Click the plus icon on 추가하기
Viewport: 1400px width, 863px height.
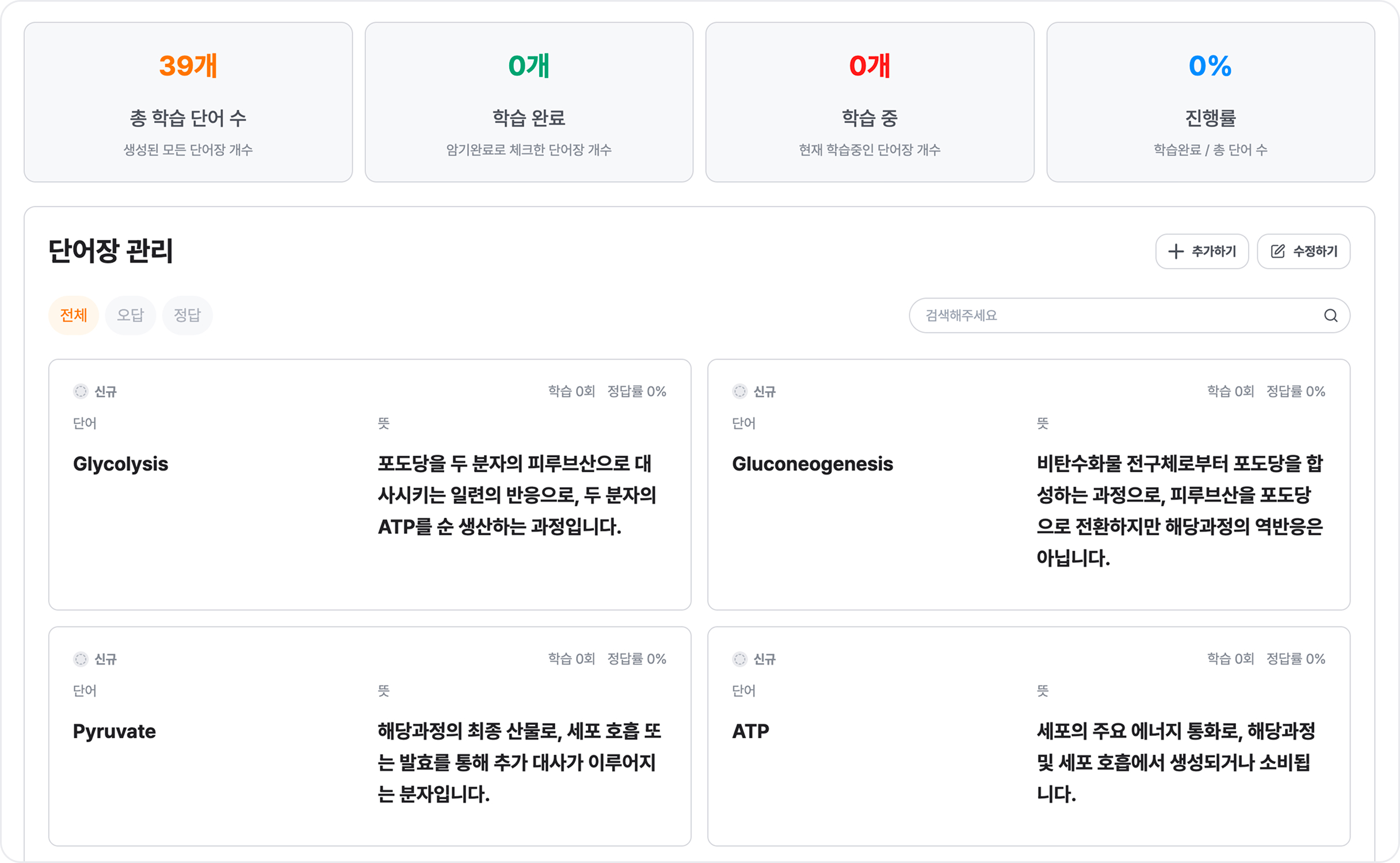(x=1175, y=251)
